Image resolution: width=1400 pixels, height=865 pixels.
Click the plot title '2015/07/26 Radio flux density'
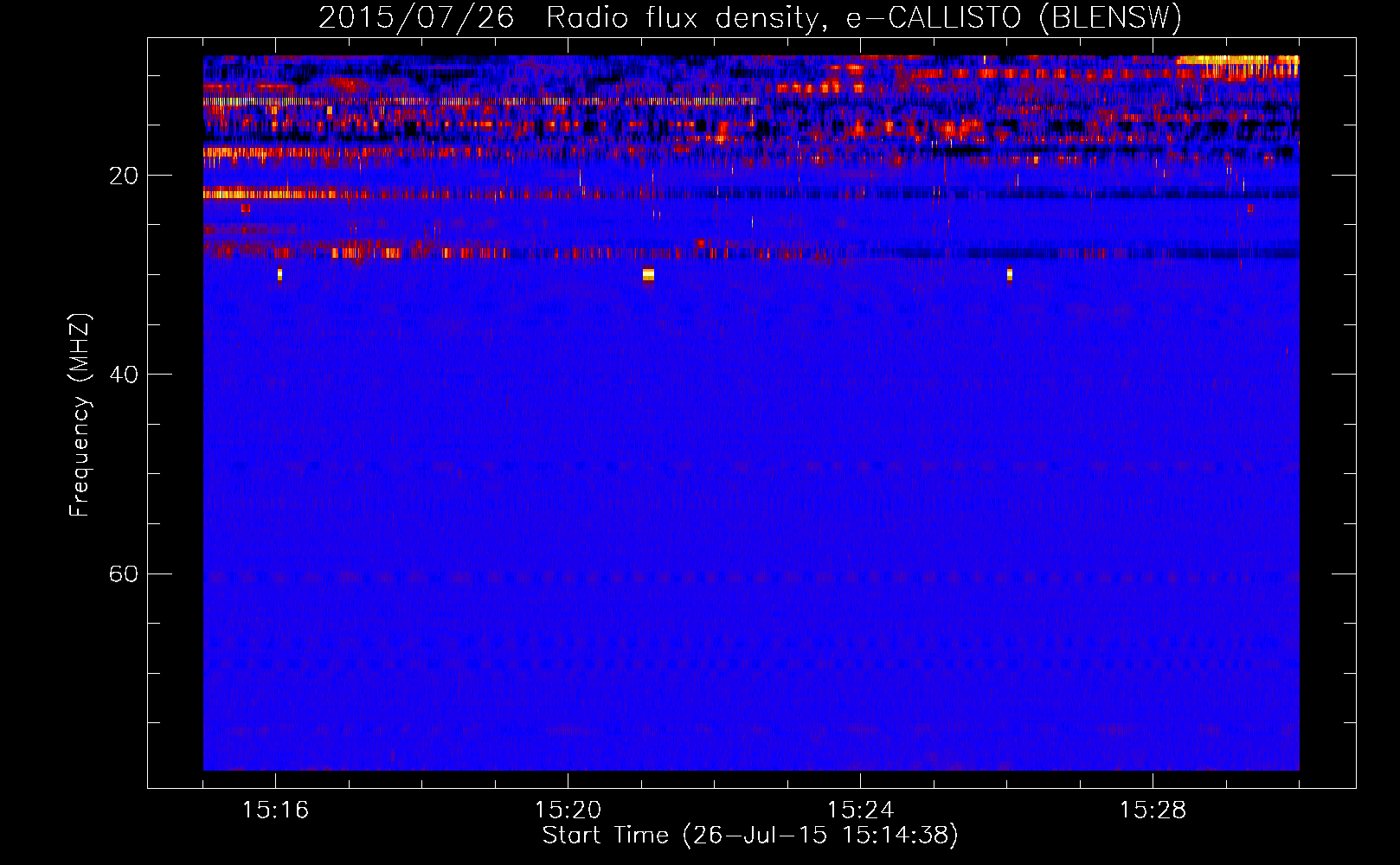tap(750, 17)
